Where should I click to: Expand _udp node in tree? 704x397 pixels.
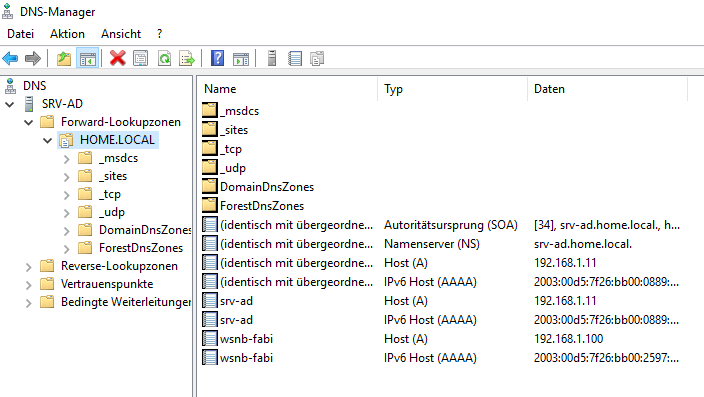[x=66, y=213]
